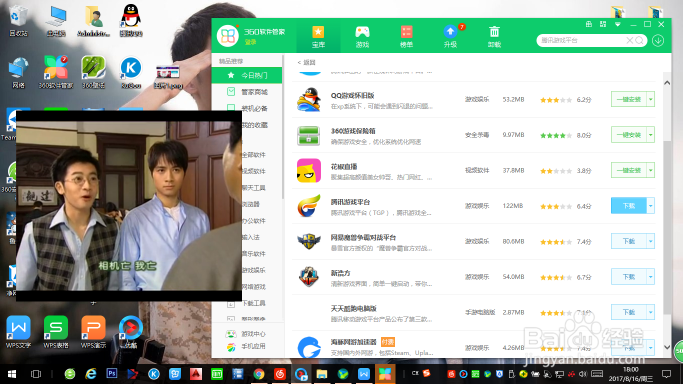Click the 登录 login link
The height and width of the screenshot is (384, 683).
[x=250, y=42]
